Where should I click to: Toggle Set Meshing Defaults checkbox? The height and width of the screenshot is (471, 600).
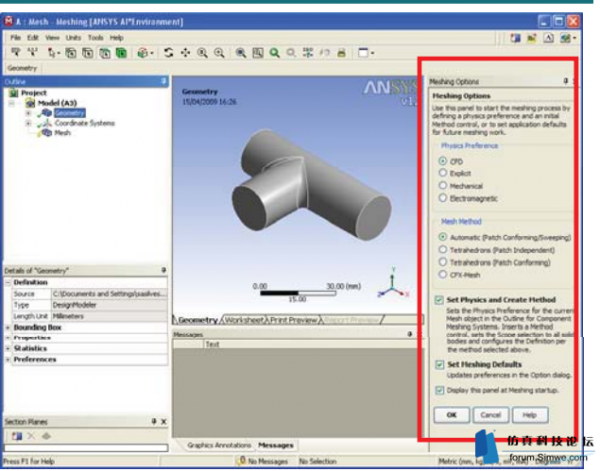(x=440, y=364)
